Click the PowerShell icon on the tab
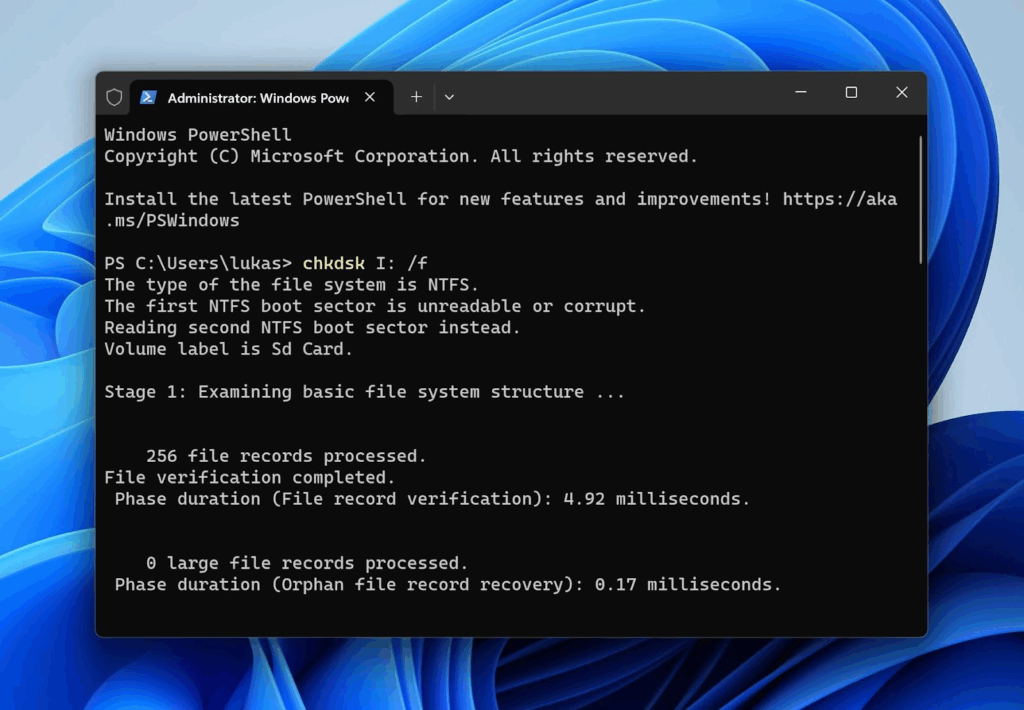 point(148,97)
